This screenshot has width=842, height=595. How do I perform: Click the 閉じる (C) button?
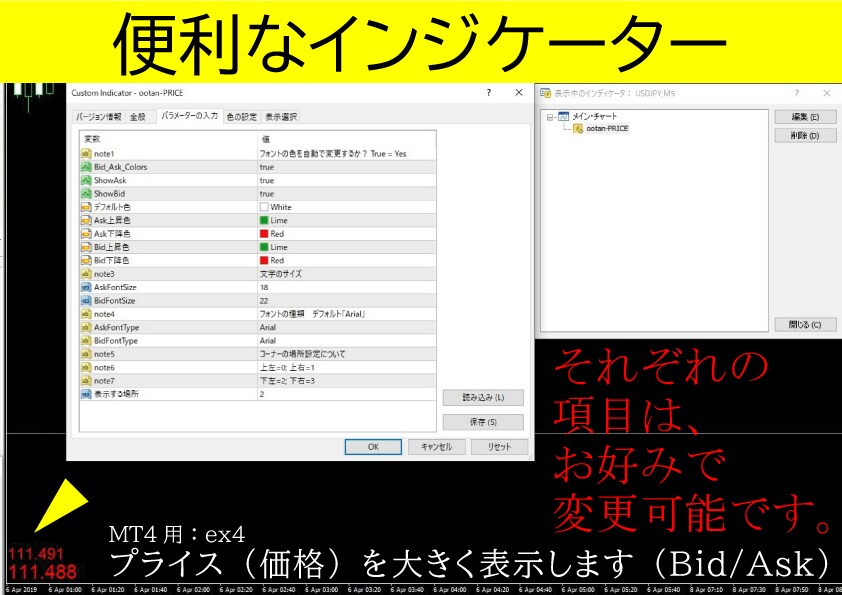point(805,324)
